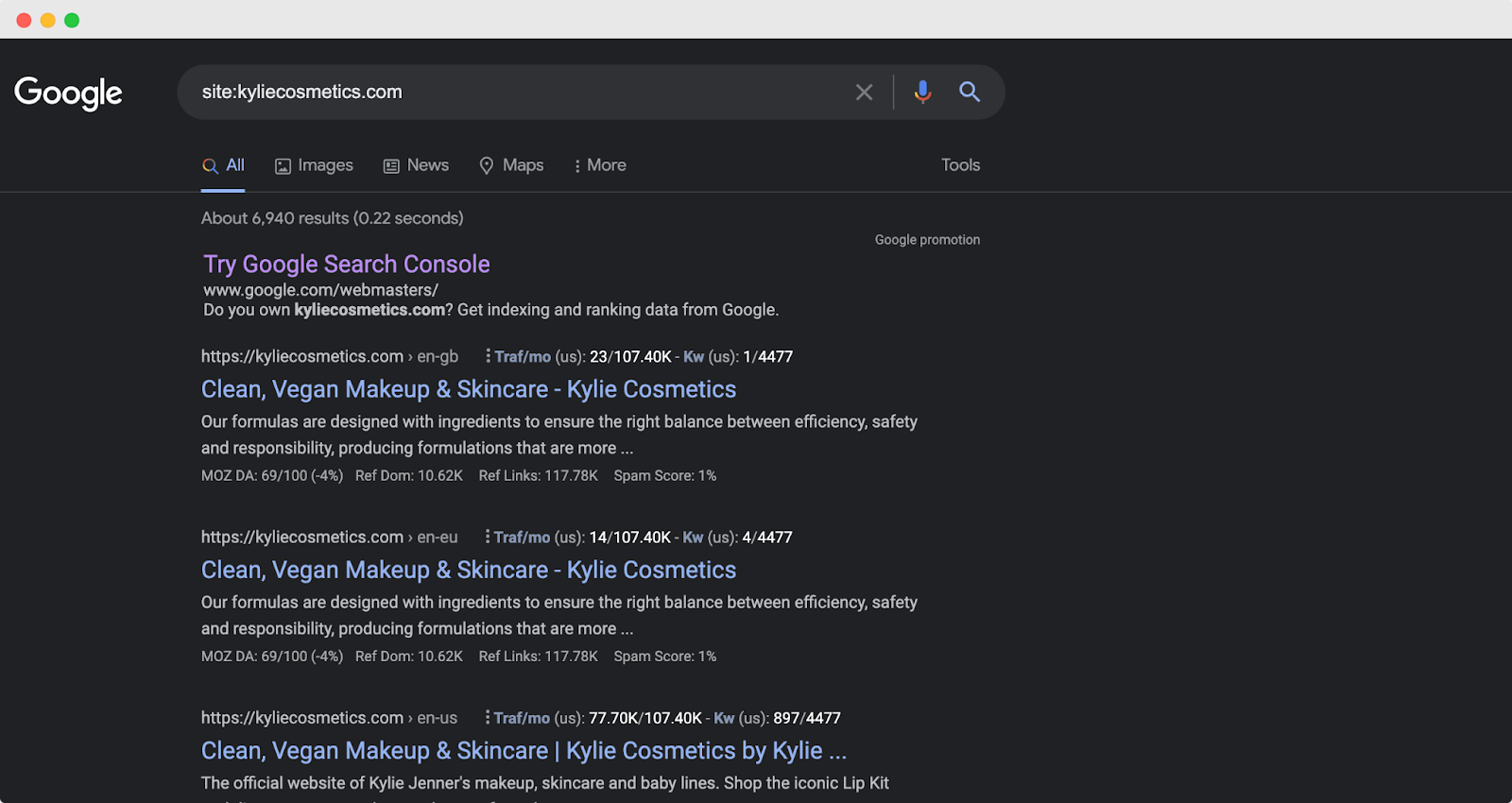Viewport: 1512px width, 803px height.
Task: Click the About 6,940 results count text
Action: coord(333,218)
